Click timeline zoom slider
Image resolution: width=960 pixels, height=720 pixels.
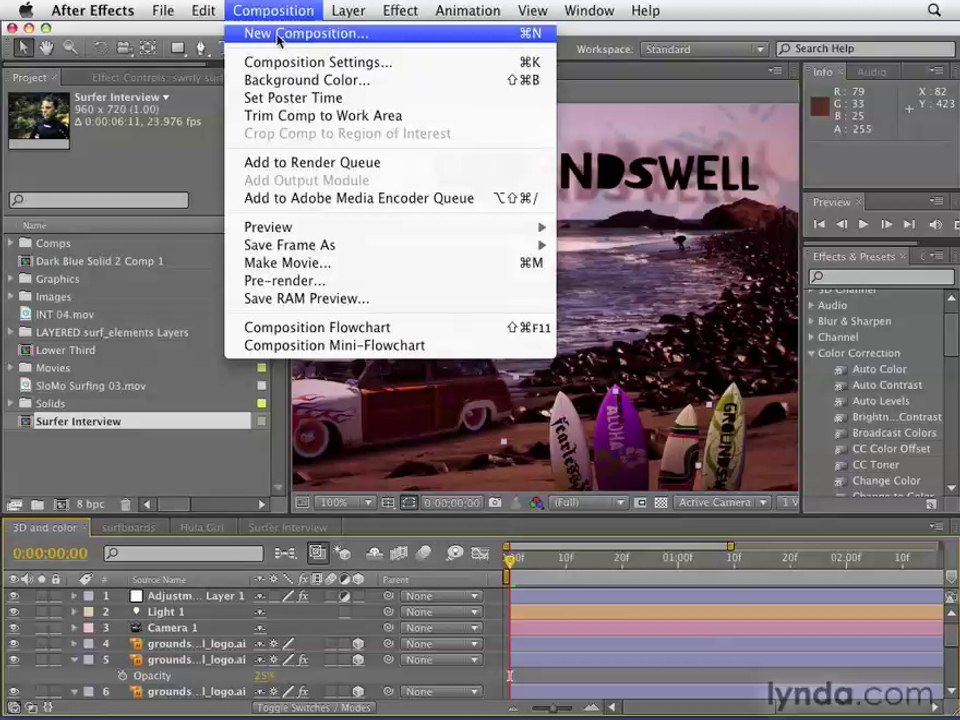coord(552,708)
